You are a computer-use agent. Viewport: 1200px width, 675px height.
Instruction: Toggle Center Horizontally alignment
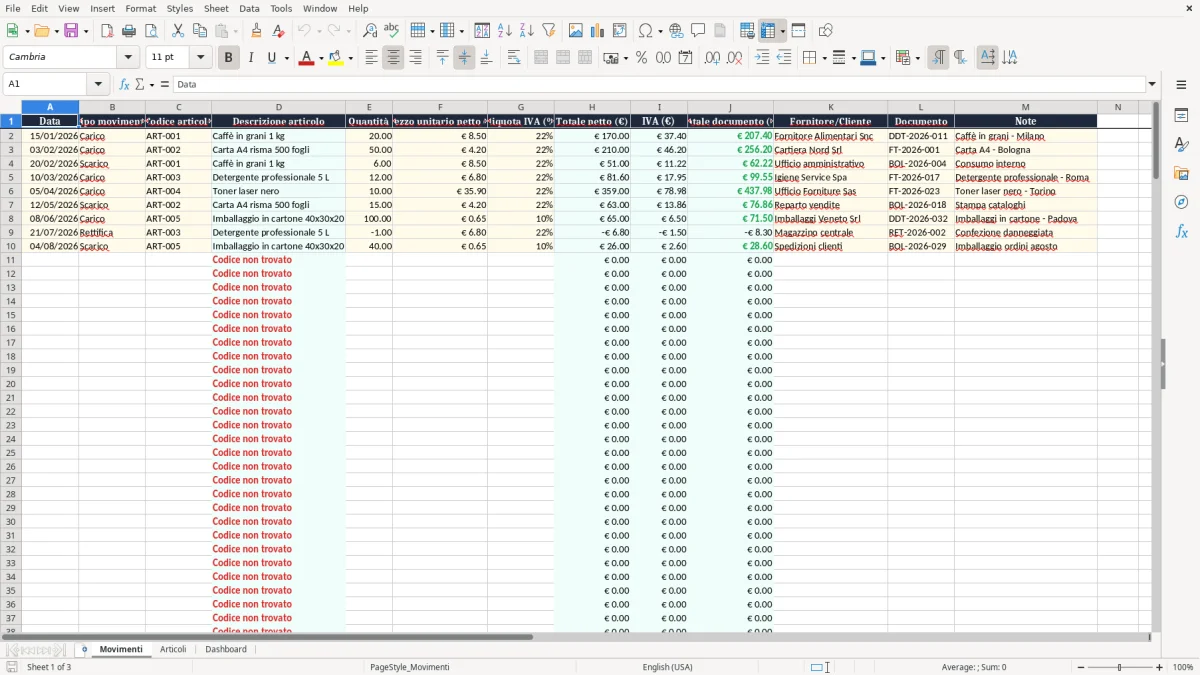pyautogui.click(x=393, y=58)
